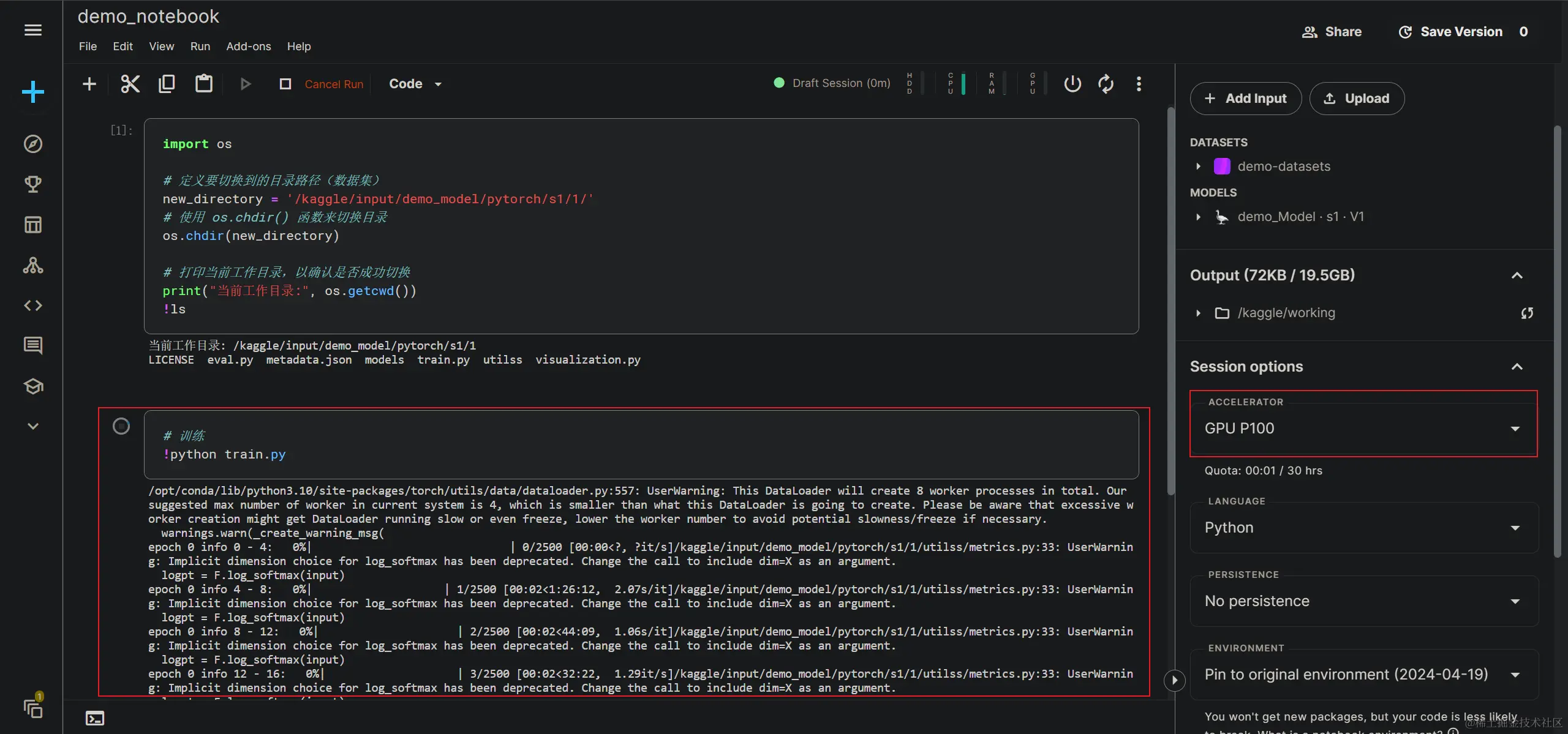Click the notebook vertical scrollbar
Image resolution: width=1568 pixels, height=734 pixels.
1170,300
